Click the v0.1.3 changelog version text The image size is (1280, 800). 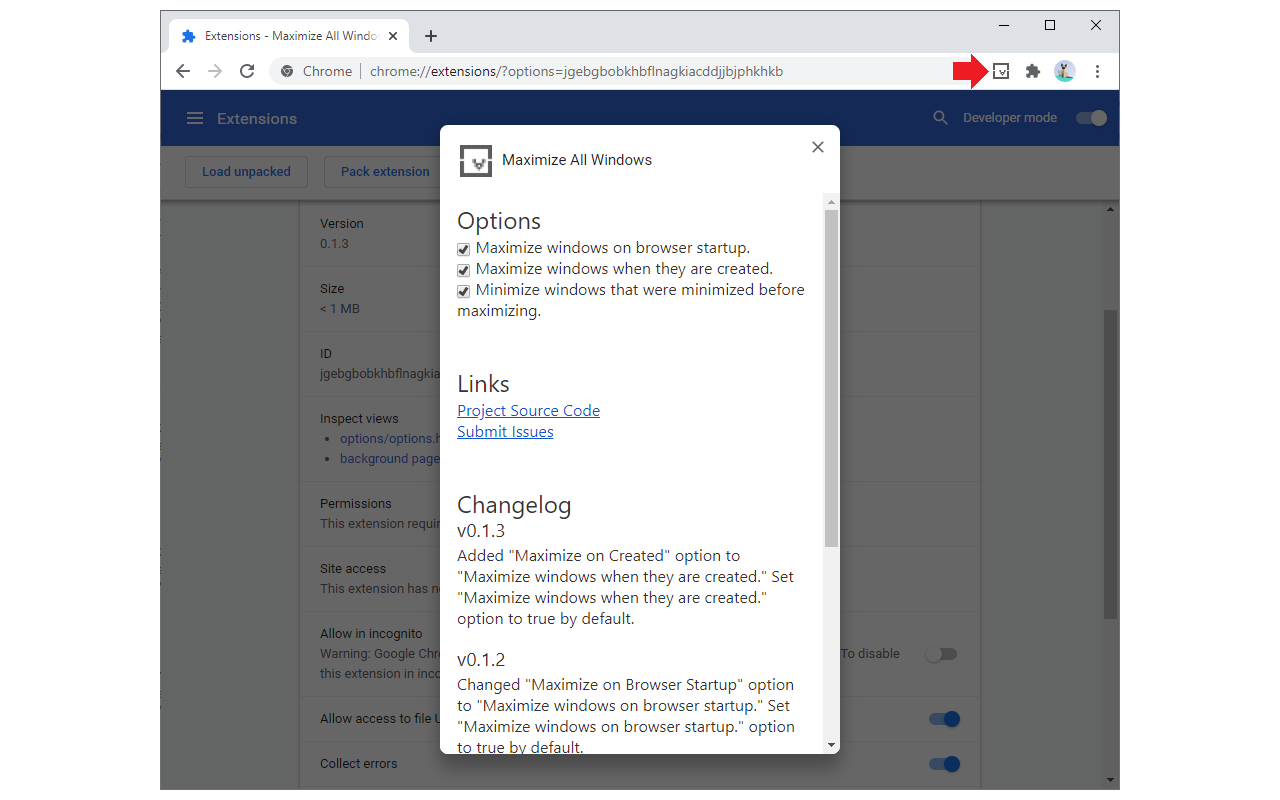tap(481, 531)
